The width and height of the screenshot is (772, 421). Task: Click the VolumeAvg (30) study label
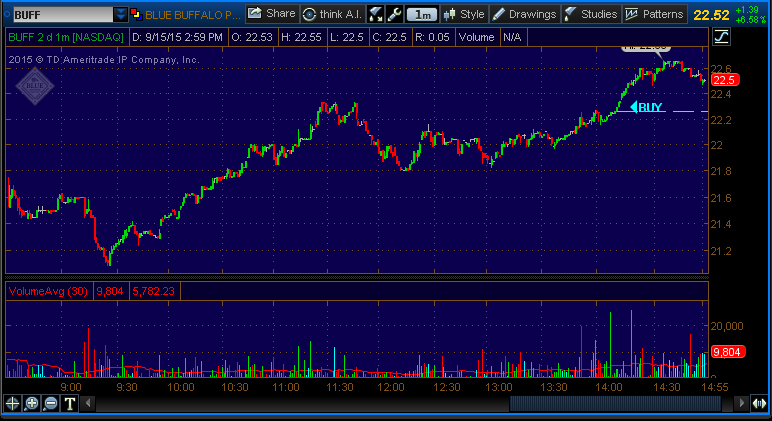(x=48, y=291)
